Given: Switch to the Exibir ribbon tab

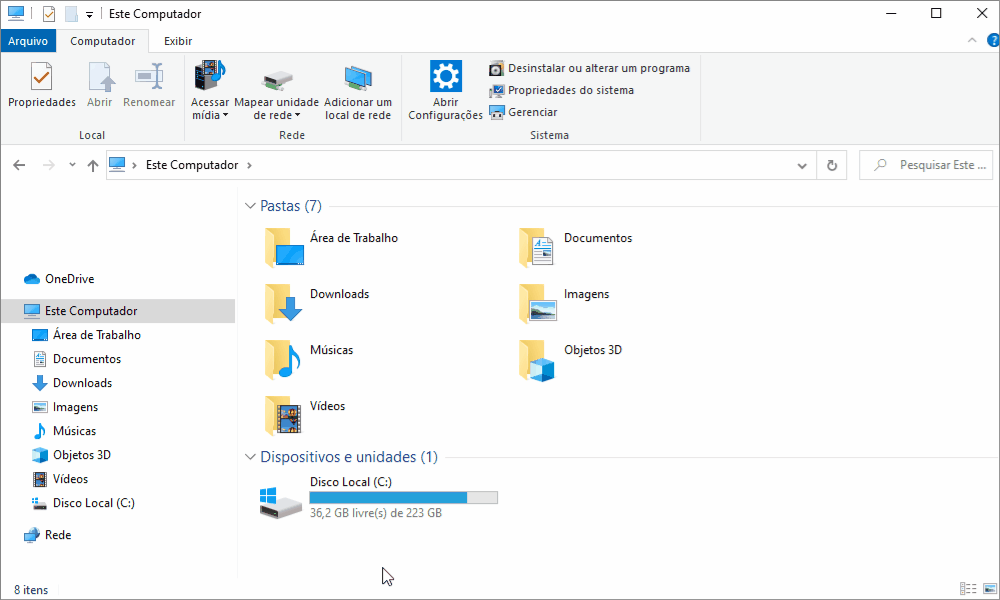Looking at the screenshot, I should point(178,41).
